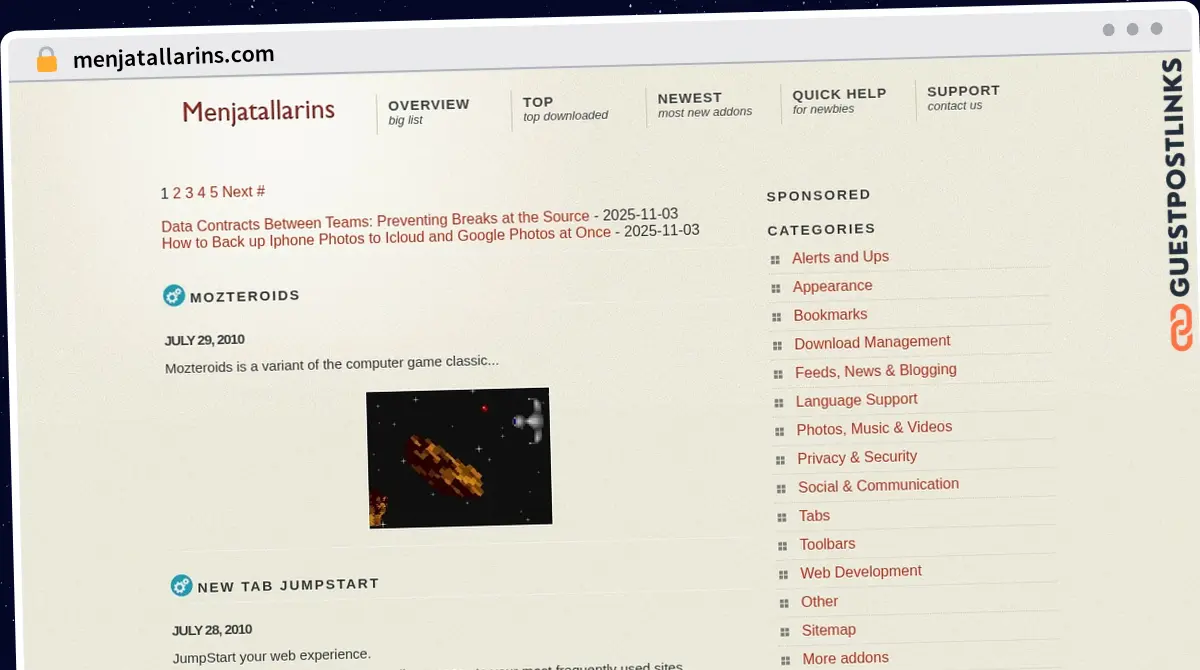Go to pagination page 5

(x=213, y=192)
